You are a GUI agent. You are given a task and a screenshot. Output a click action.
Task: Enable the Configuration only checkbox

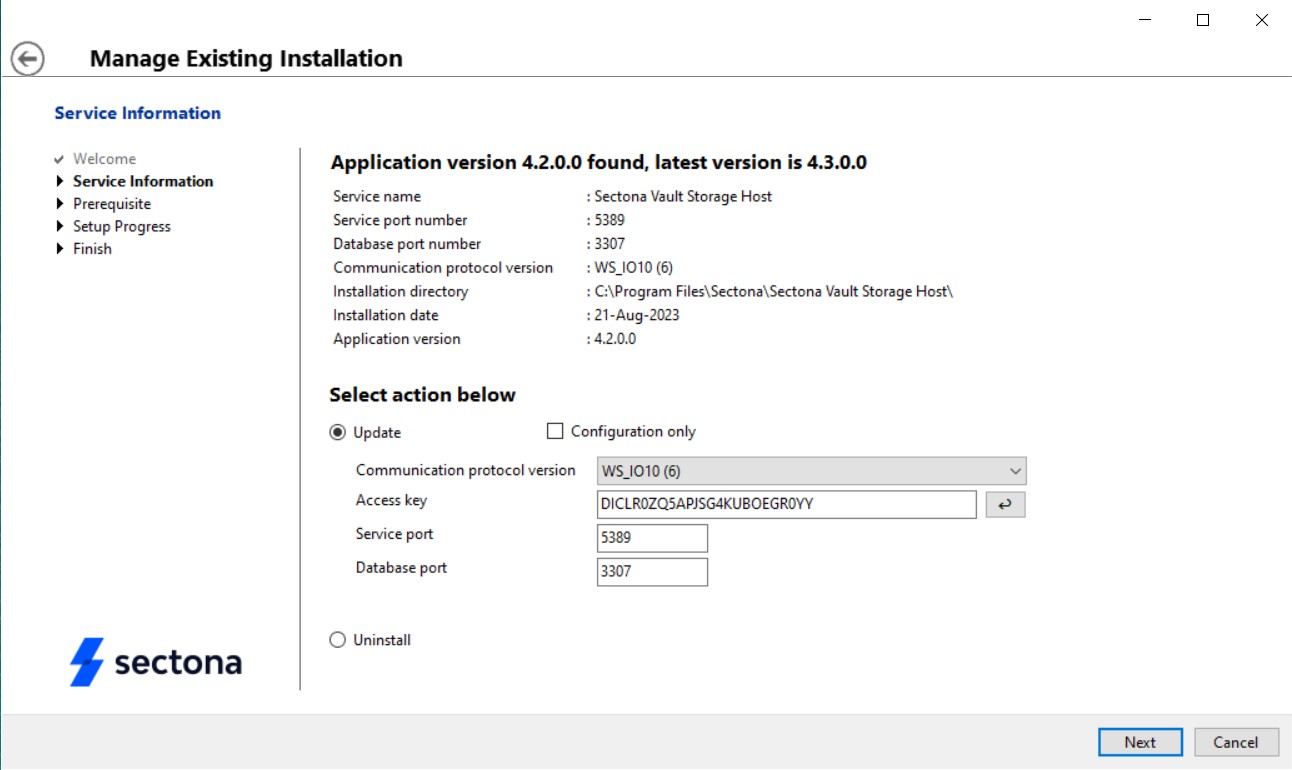click(555, 432)
